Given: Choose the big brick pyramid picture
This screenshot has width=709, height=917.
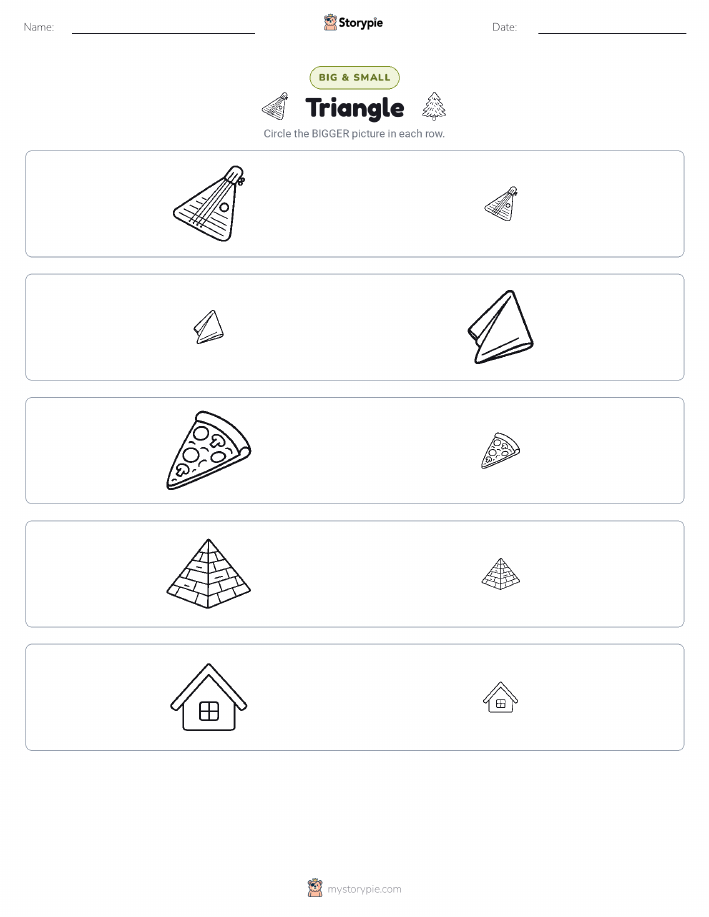Looking at the screenshot, I should pos(209,574).
